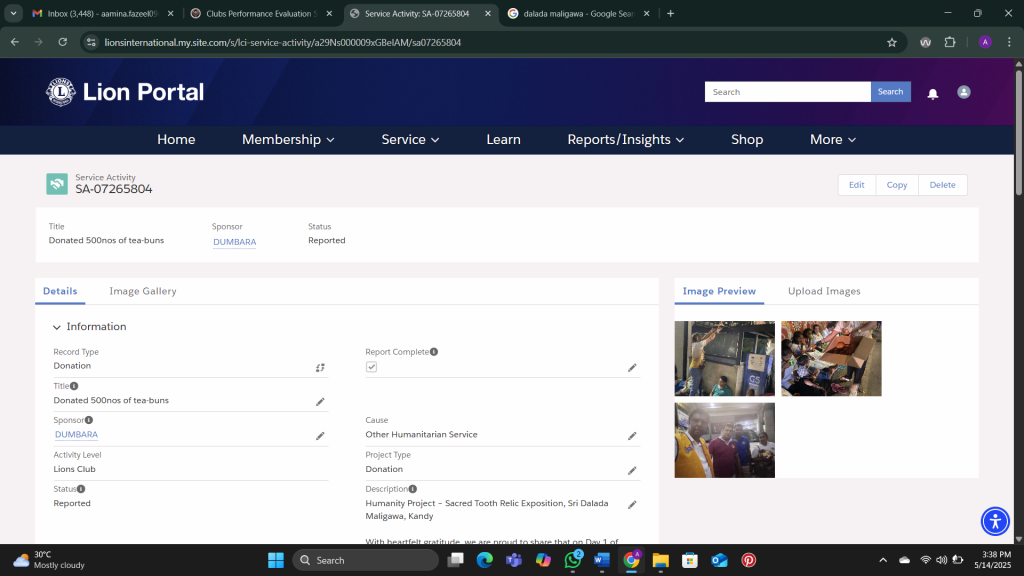The height and width of the screenshot is (576, 1024).
Task: Click the Windows taskbar Search box
Action: pyautogui.click(x=366, y=560)
